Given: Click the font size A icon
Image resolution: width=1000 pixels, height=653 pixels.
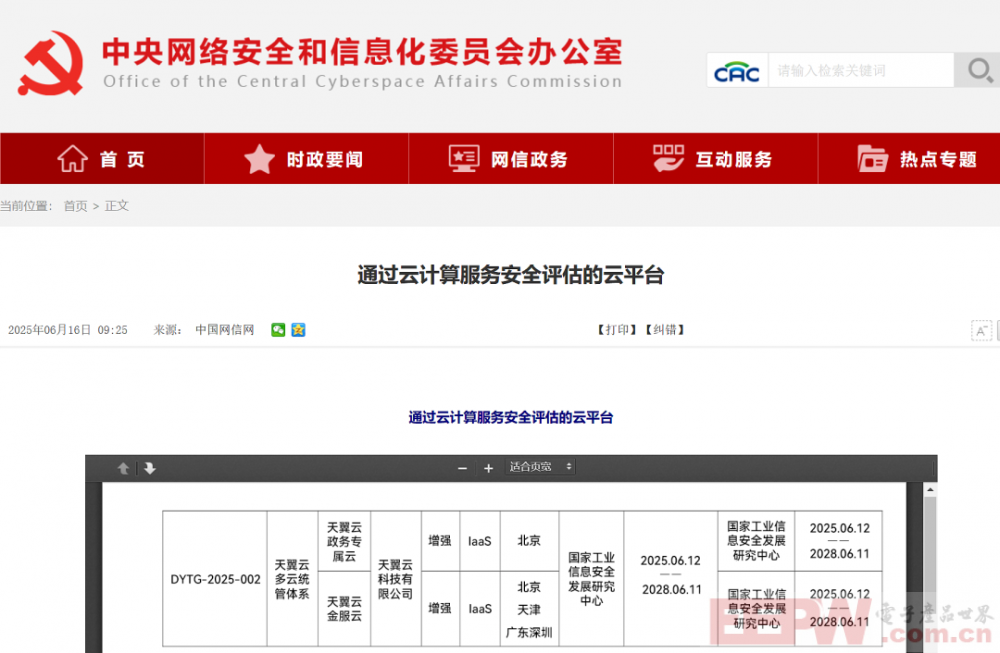Looking at the screenshot, I should click(981, 330).
